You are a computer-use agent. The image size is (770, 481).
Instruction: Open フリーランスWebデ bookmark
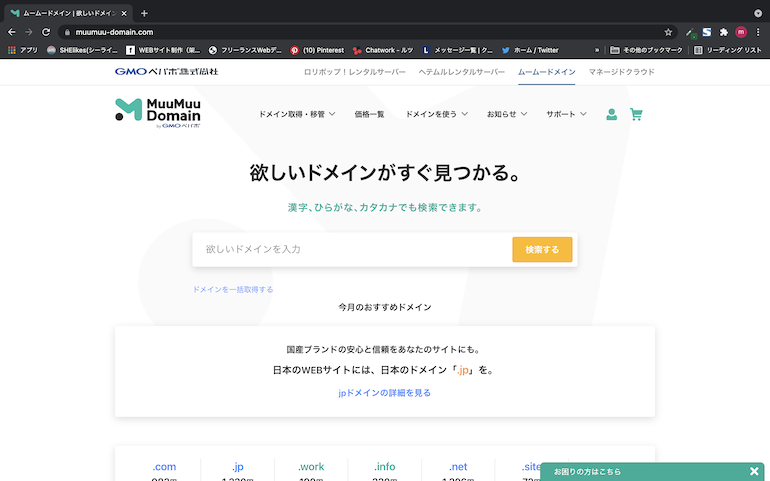pos(245,50)
